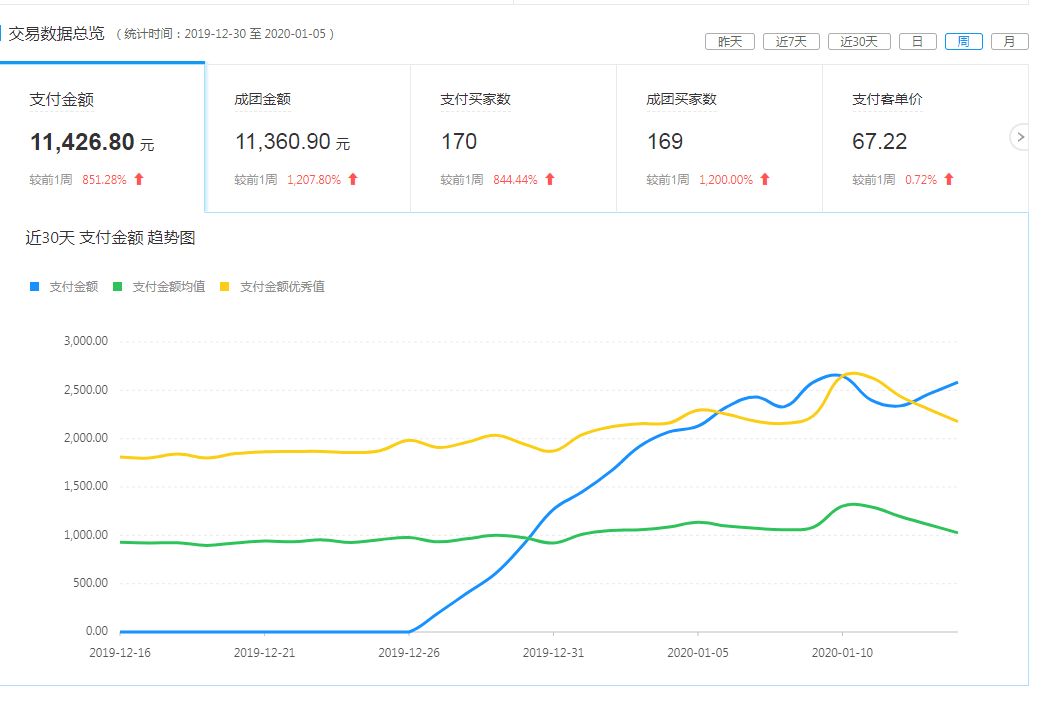The height and width of the screenshot is (707, 1045).
Task: Click the 统计时间 date range text
Action: point(225,33)
